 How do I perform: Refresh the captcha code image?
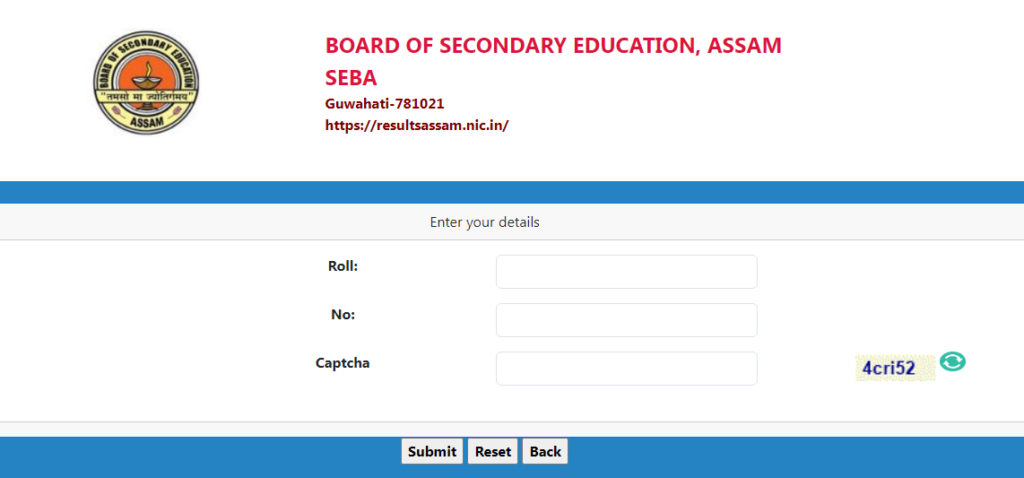point(953,362)
